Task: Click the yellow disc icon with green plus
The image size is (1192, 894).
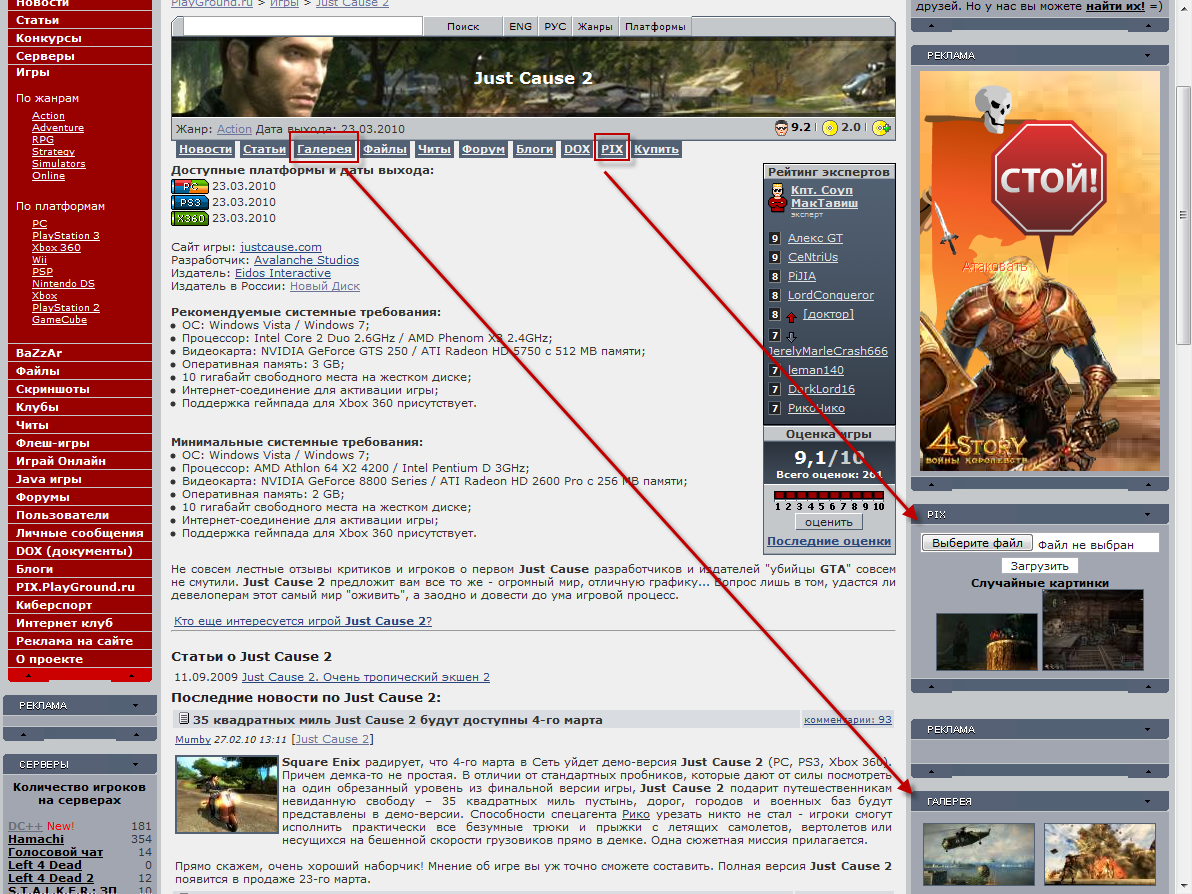Action: [x=882, y=128]
